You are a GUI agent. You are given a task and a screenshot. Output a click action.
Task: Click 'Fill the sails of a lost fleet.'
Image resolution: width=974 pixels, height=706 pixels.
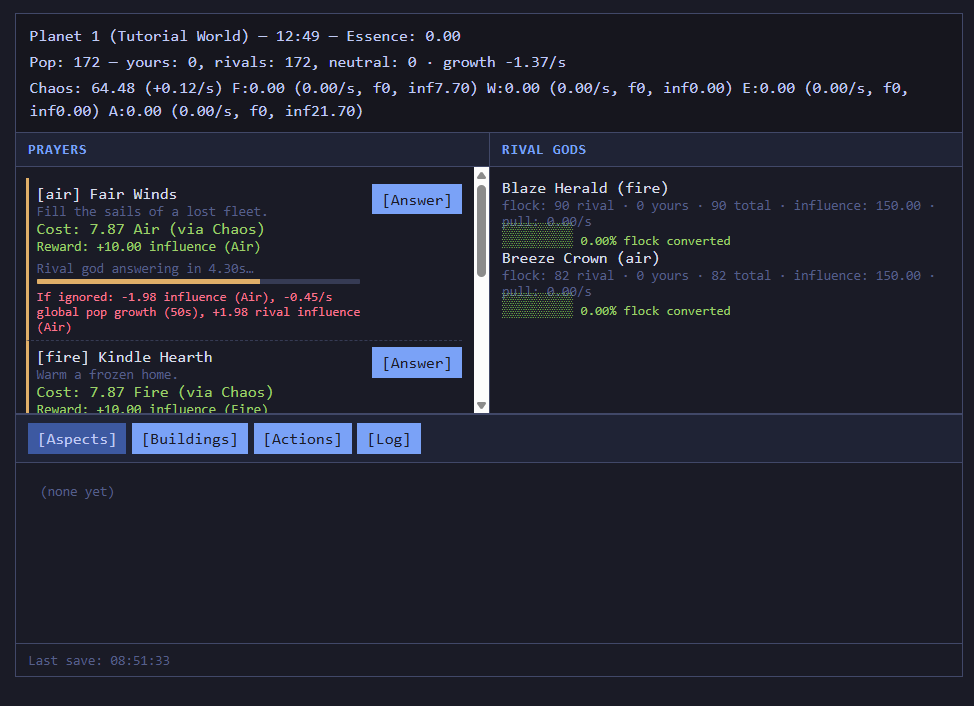[152, 212]
